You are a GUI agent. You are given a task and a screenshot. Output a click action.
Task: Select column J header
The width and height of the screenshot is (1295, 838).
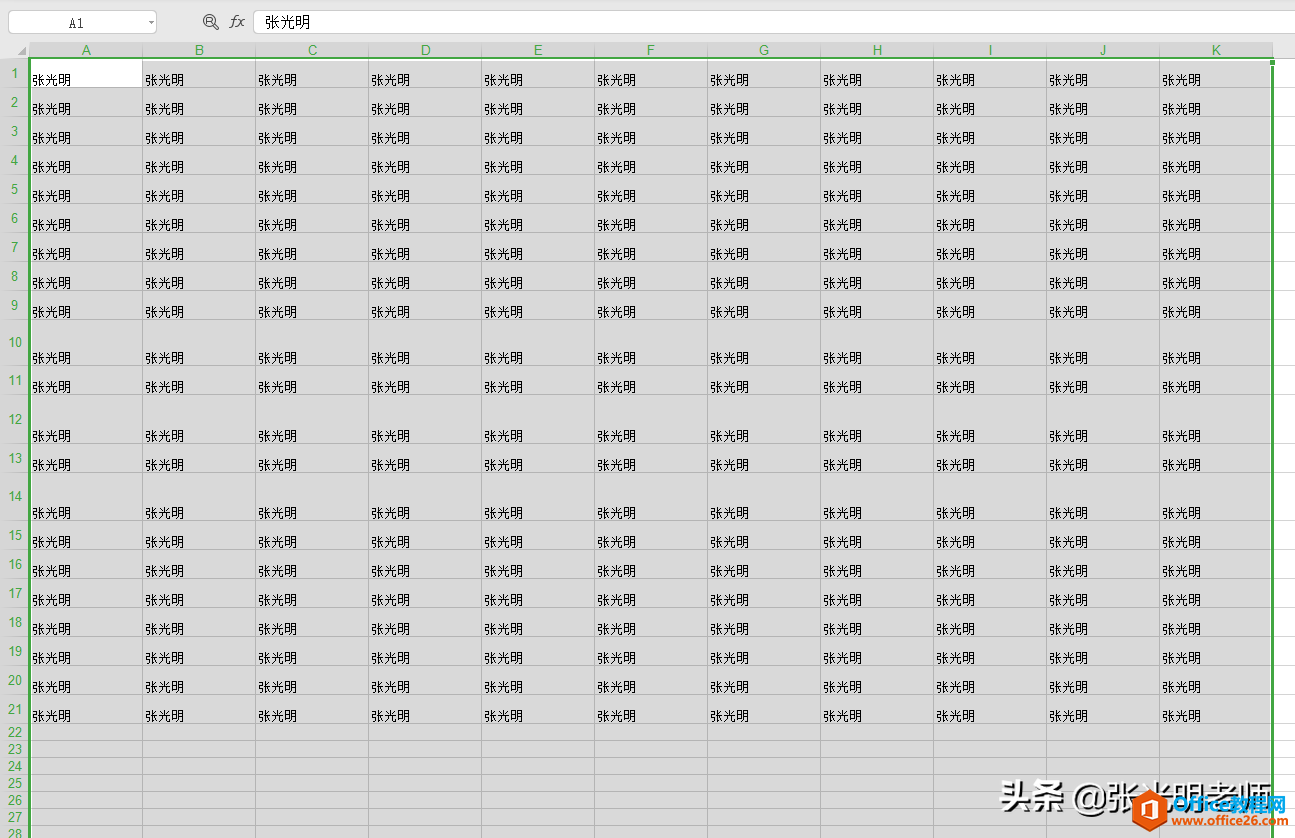[1103, 50]
